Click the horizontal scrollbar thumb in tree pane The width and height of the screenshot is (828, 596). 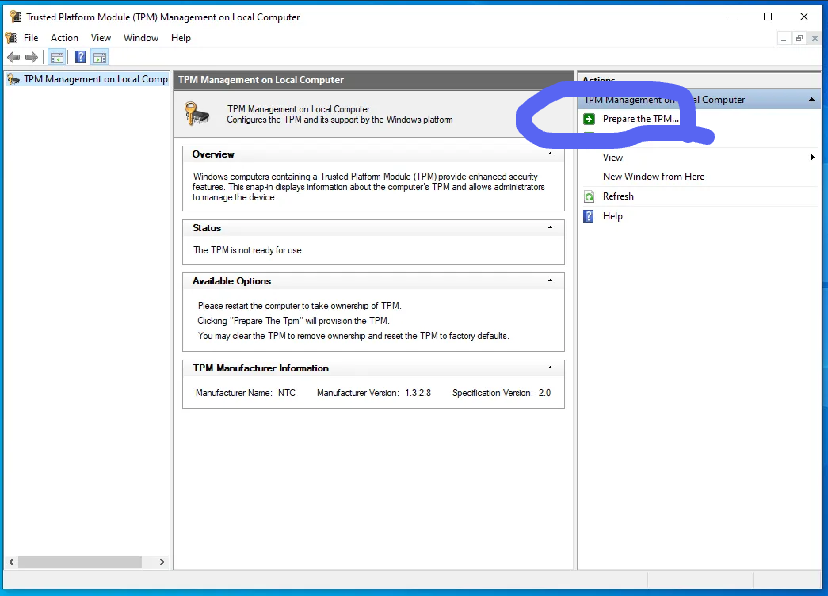coord(80,562)
